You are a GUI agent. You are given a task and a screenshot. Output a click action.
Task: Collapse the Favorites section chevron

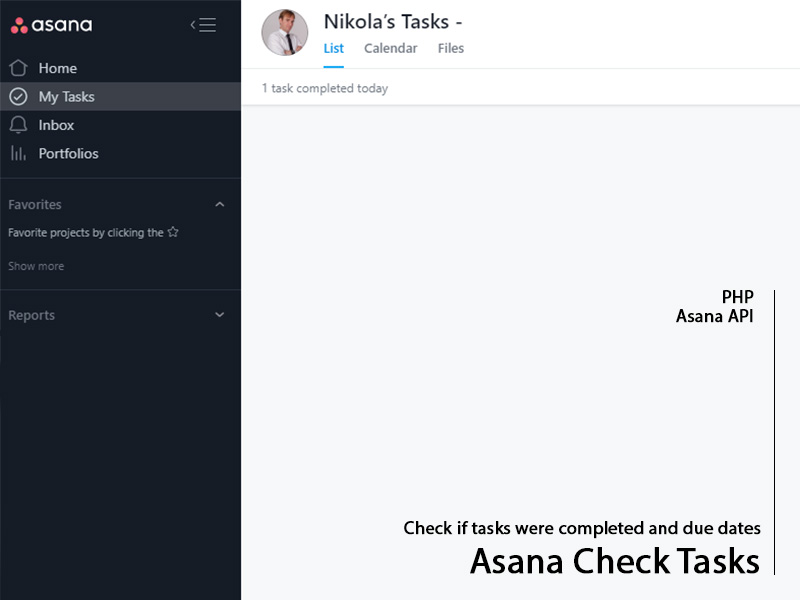point(220,204)
